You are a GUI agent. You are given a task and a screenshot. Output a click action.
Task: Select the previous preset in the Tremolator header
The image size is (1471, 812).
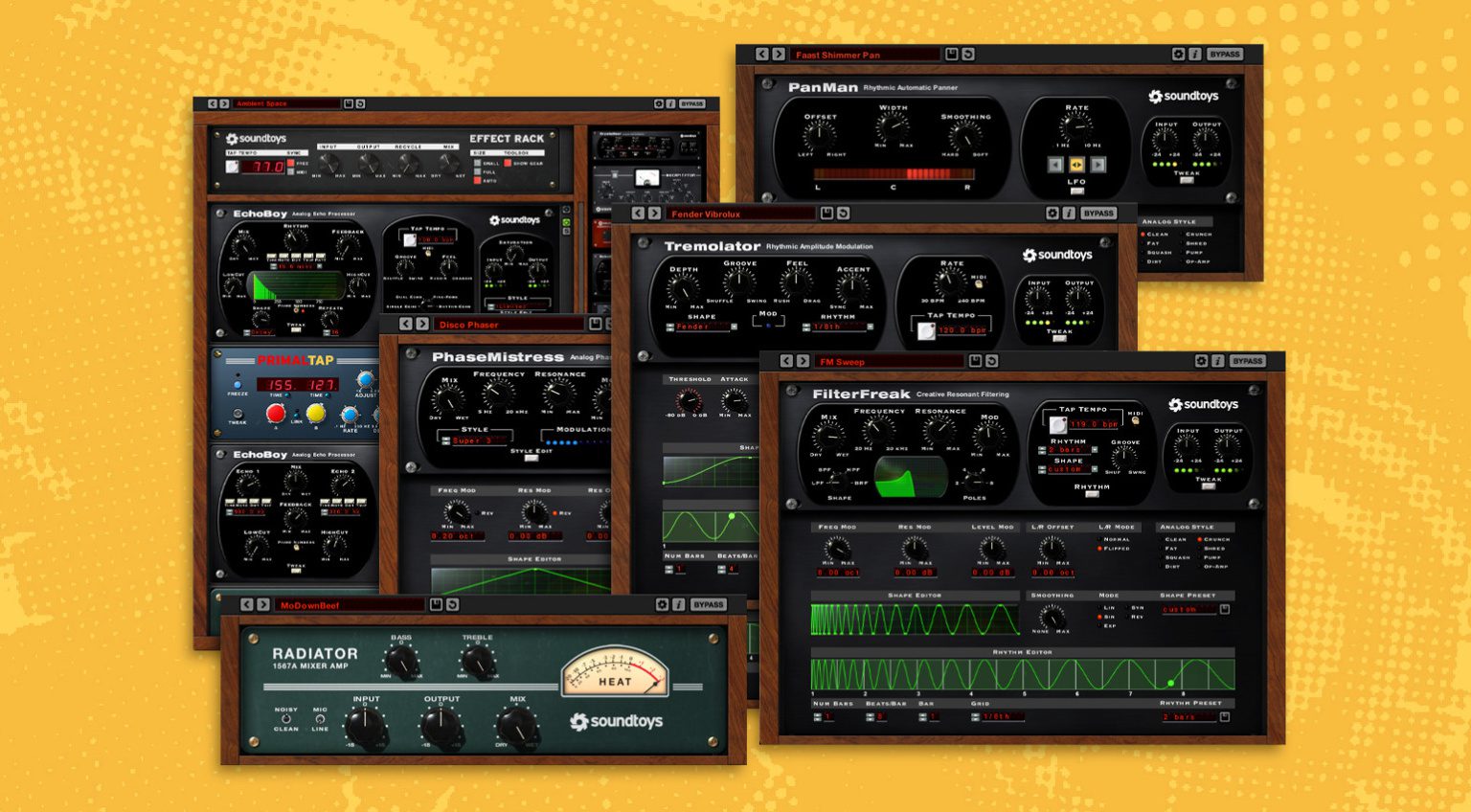pyautogui.click(x=638, y=214)
